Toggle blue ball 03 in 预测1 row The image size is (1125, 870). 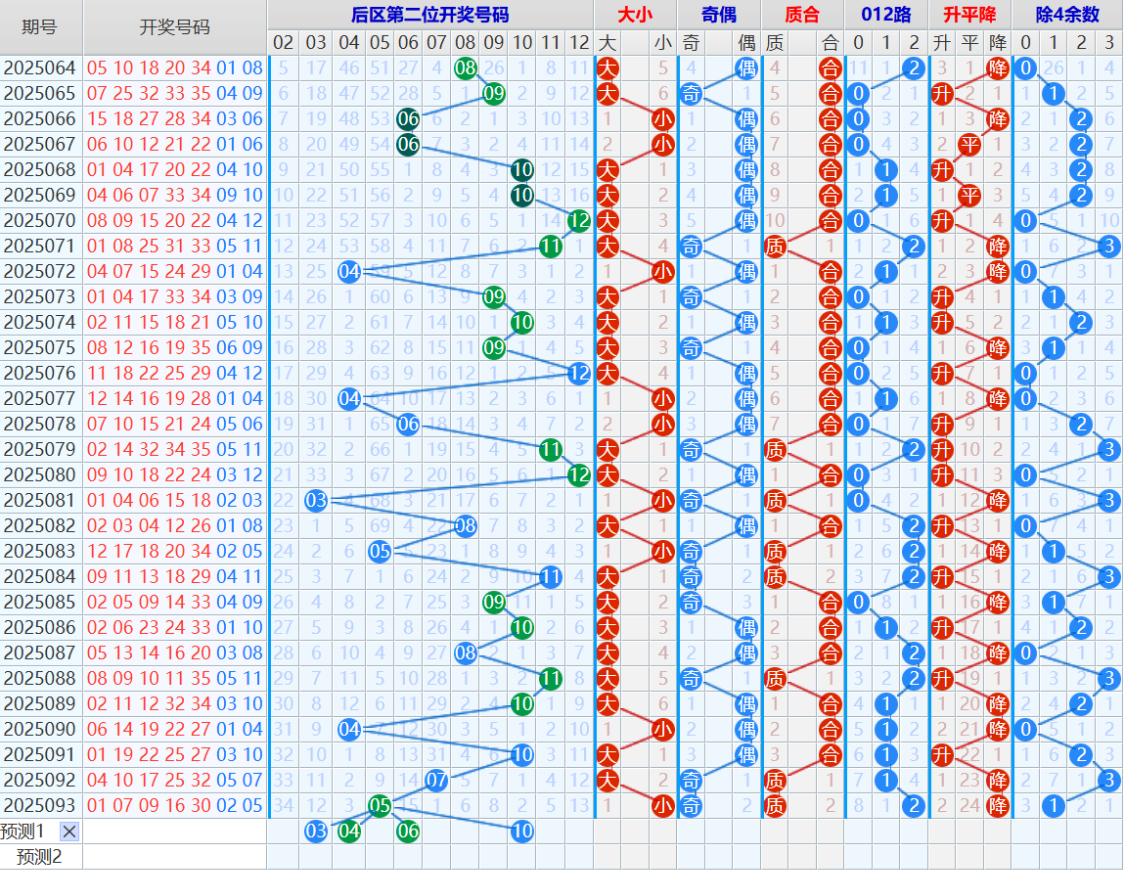[316, 831]
